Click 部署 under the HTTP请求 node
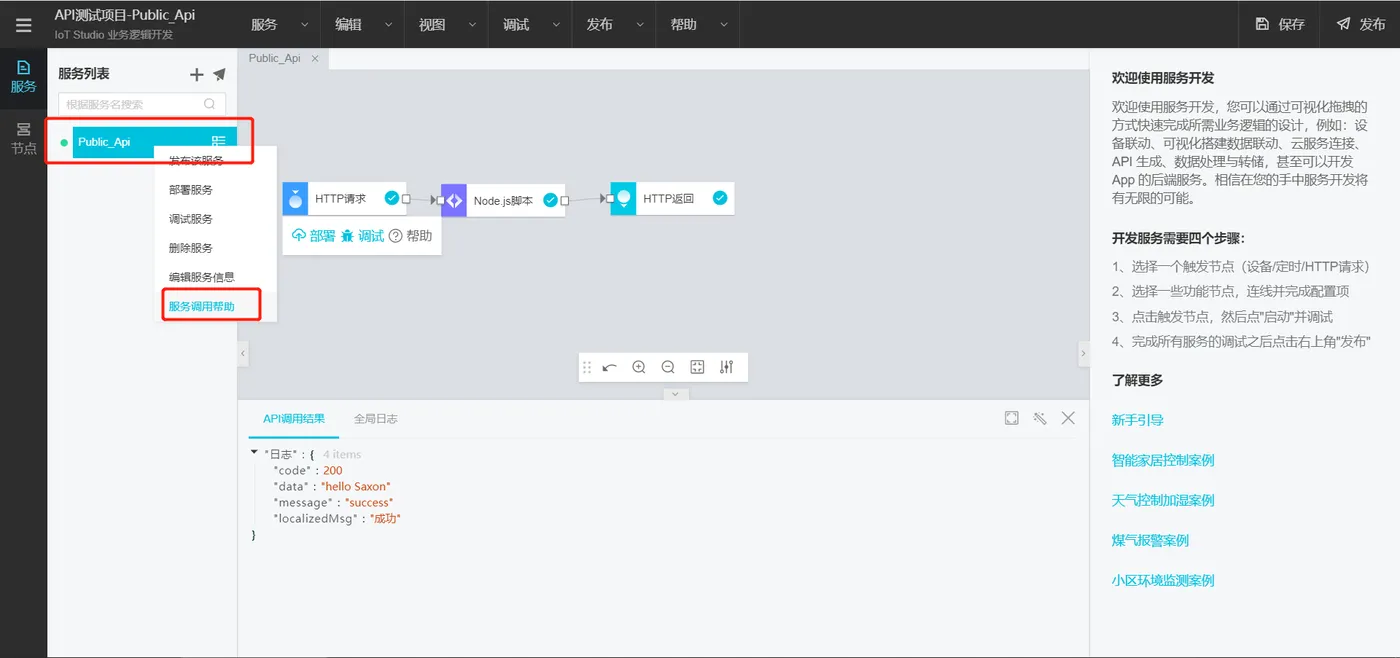This screenshot has width=1400, height=658. [313, 236]
